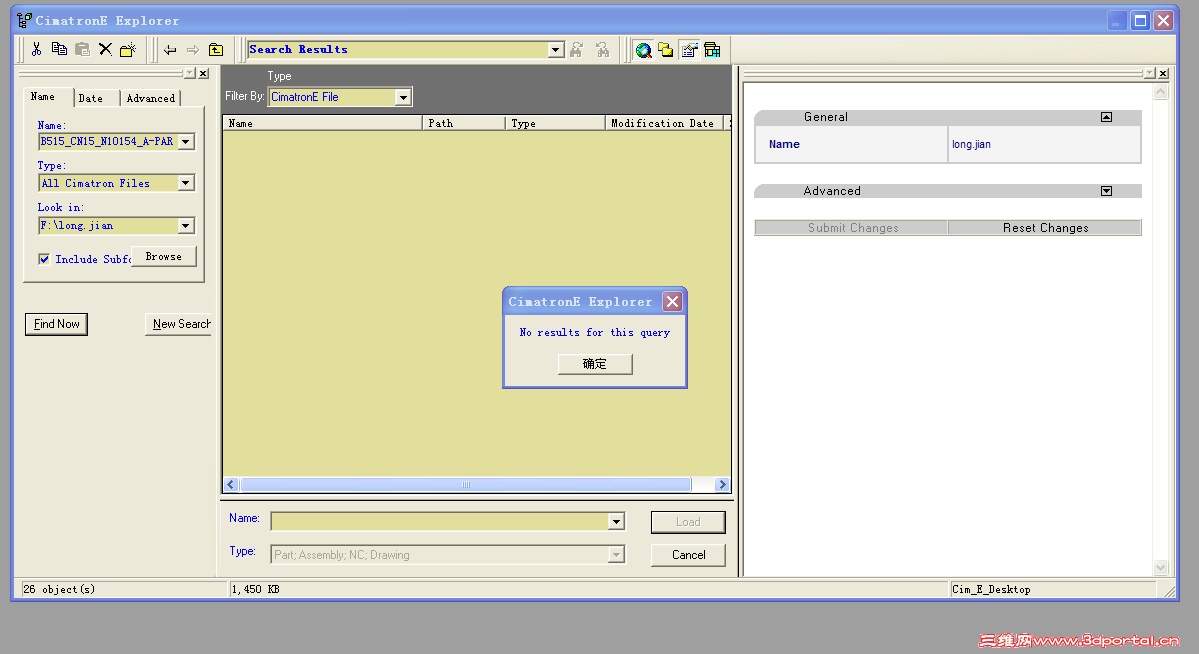Click the Up one level folder icon

click(216, 50)
